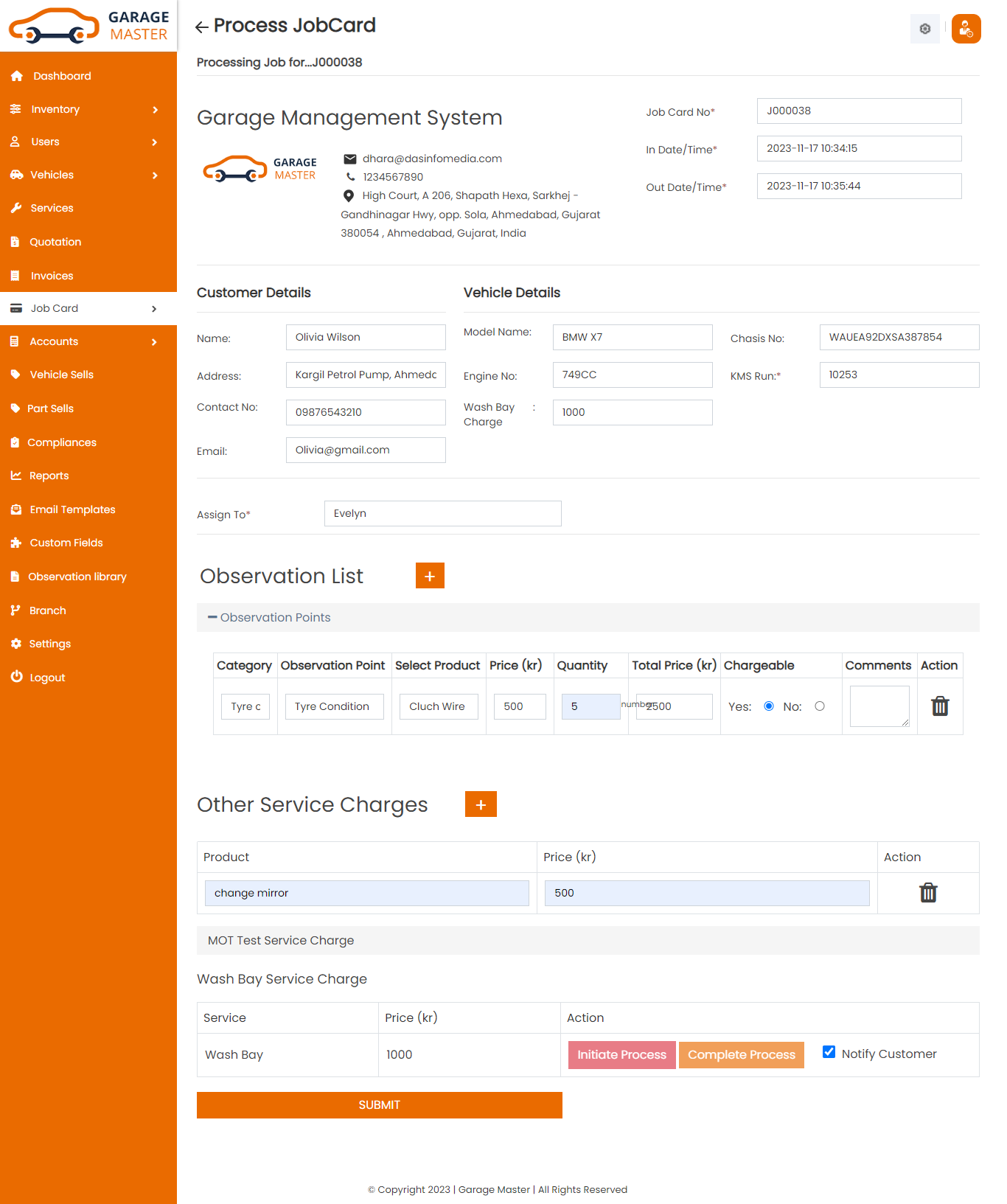Add a new observation with plus button
Viewport: 1007px width, 1204px height.
pyautogui.click(x=430, y=576)
